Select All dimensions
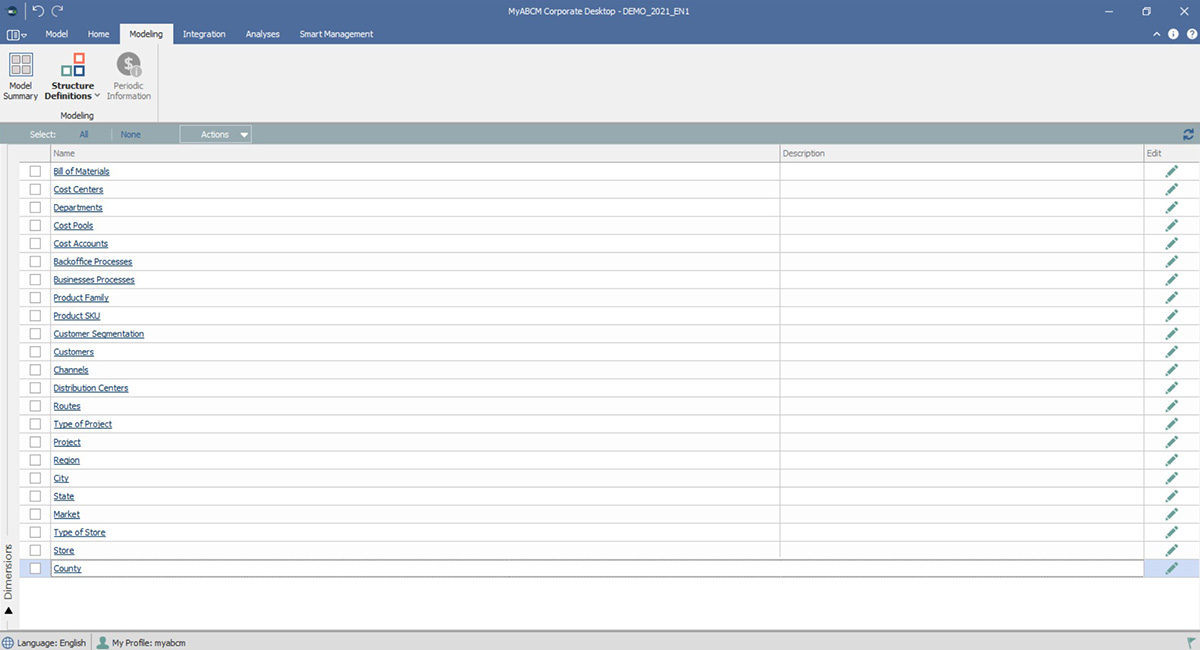 pyautogui.click(x=84, y=134)
